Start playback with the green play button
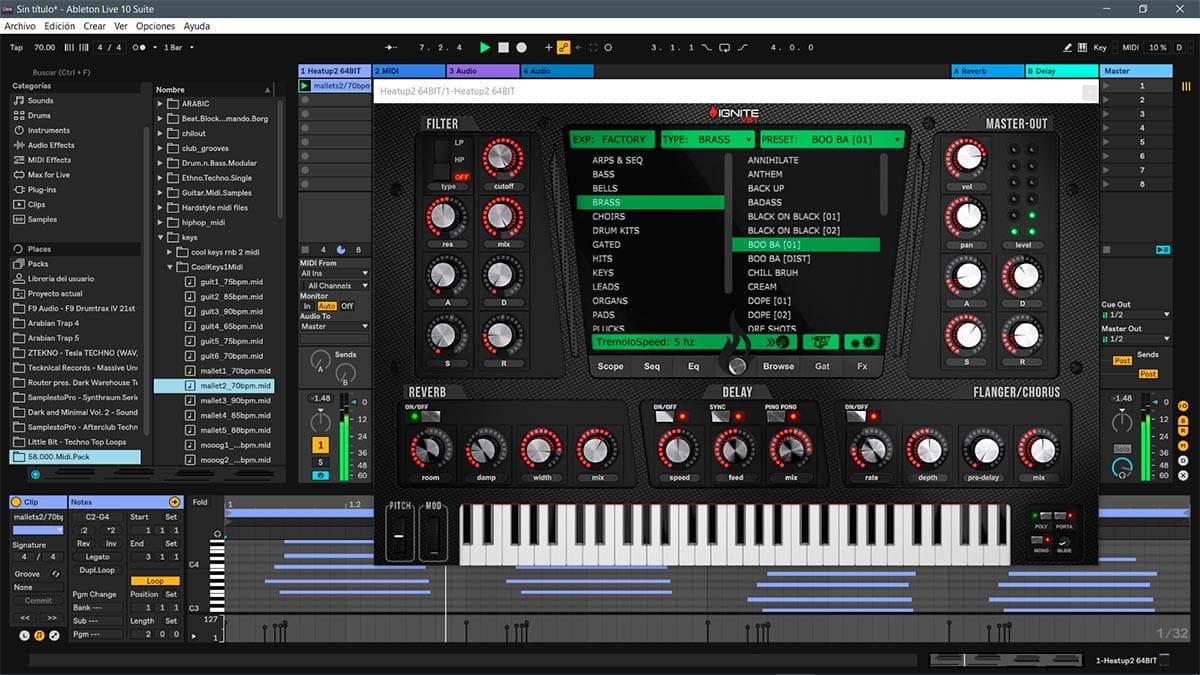This screenshot has width=1200, height=675. click(x=485, y=47)
